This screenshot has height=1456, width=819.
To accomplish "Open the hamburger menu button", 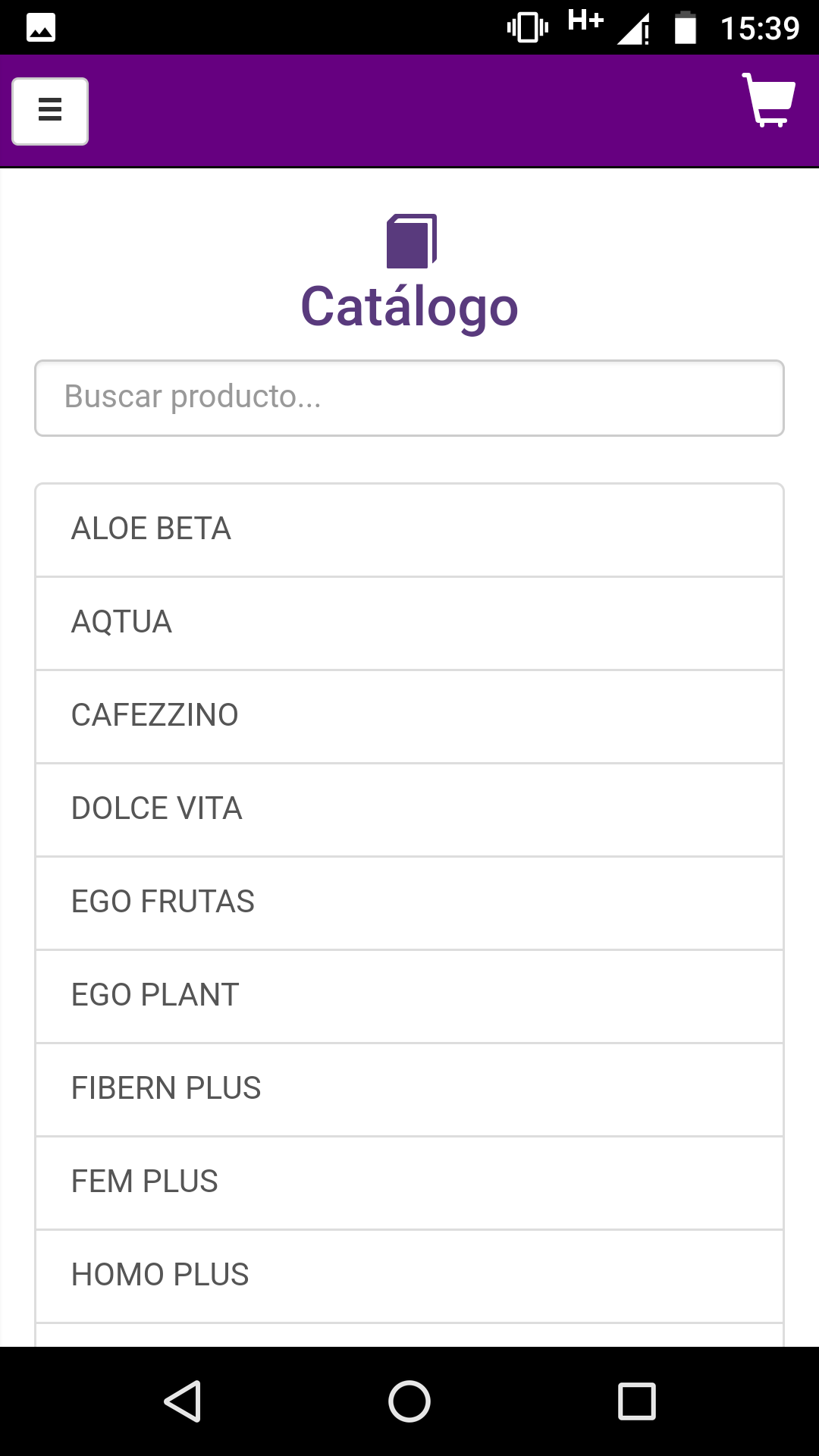I will tap(50, 111).
